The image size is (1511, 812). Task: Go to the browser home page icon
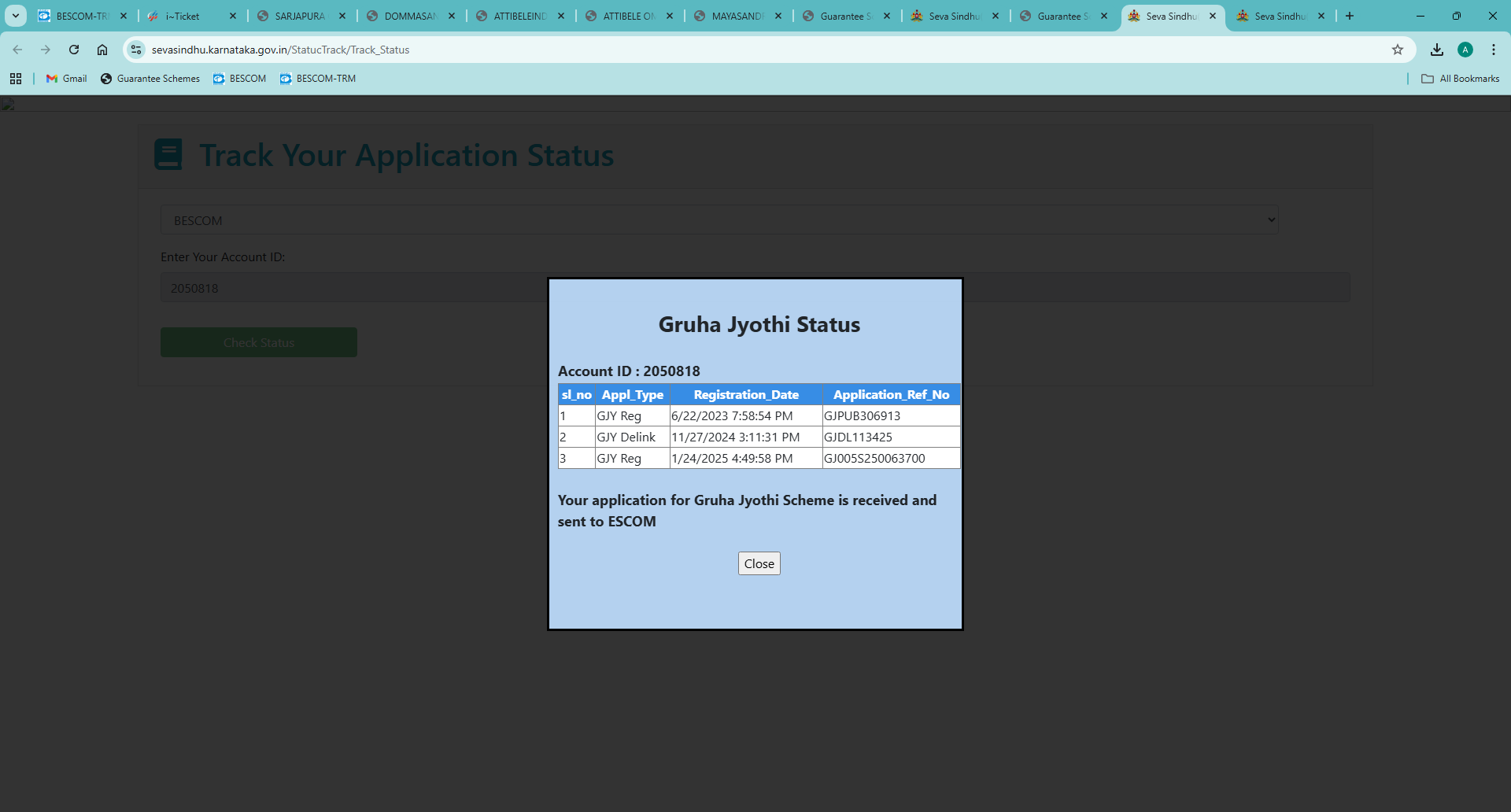(x=102, y=50)
